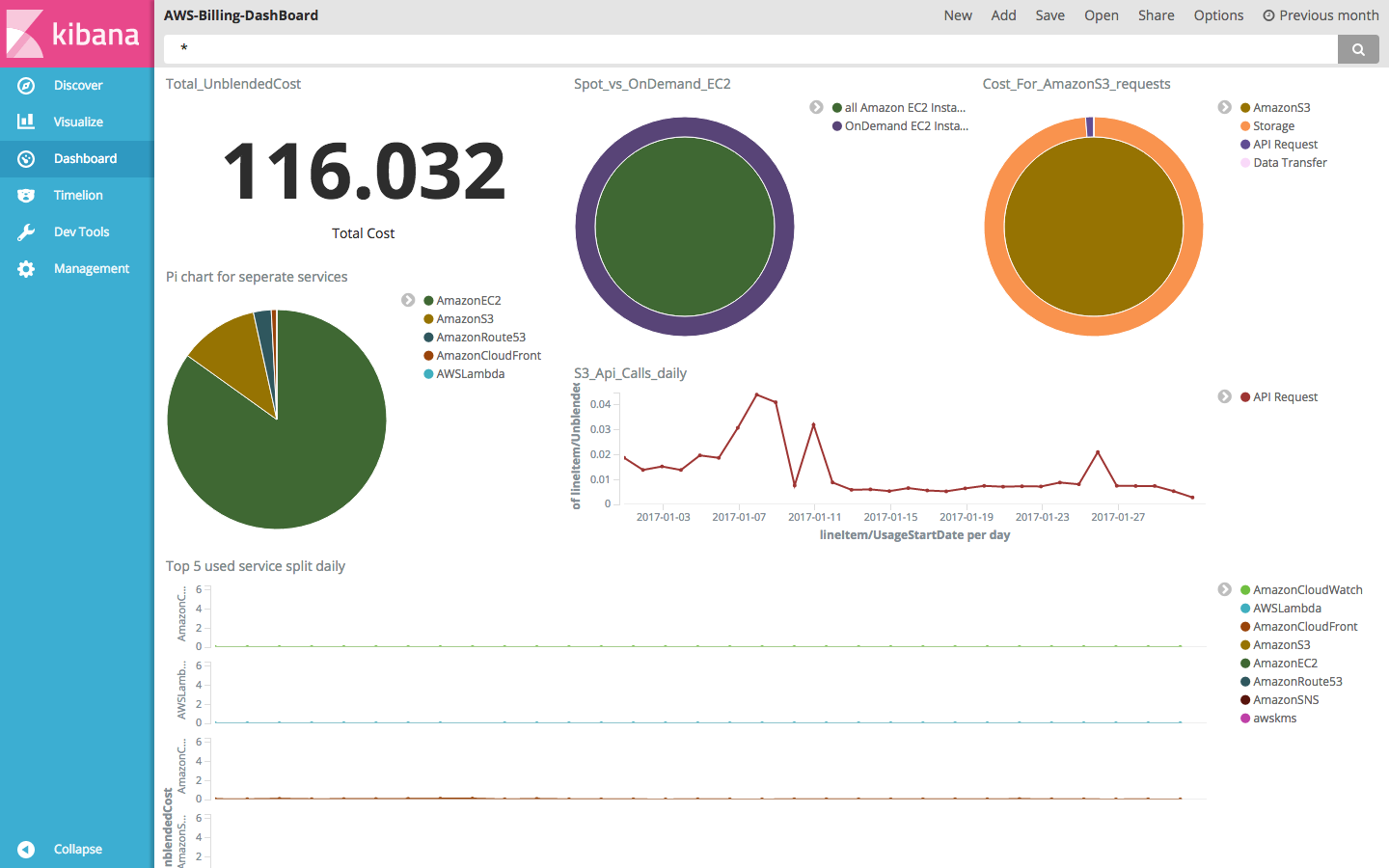Screen dimensions: 1389x868
Task: Click AmazonS3 color dot in pie legend
Action: click(428, 319)
